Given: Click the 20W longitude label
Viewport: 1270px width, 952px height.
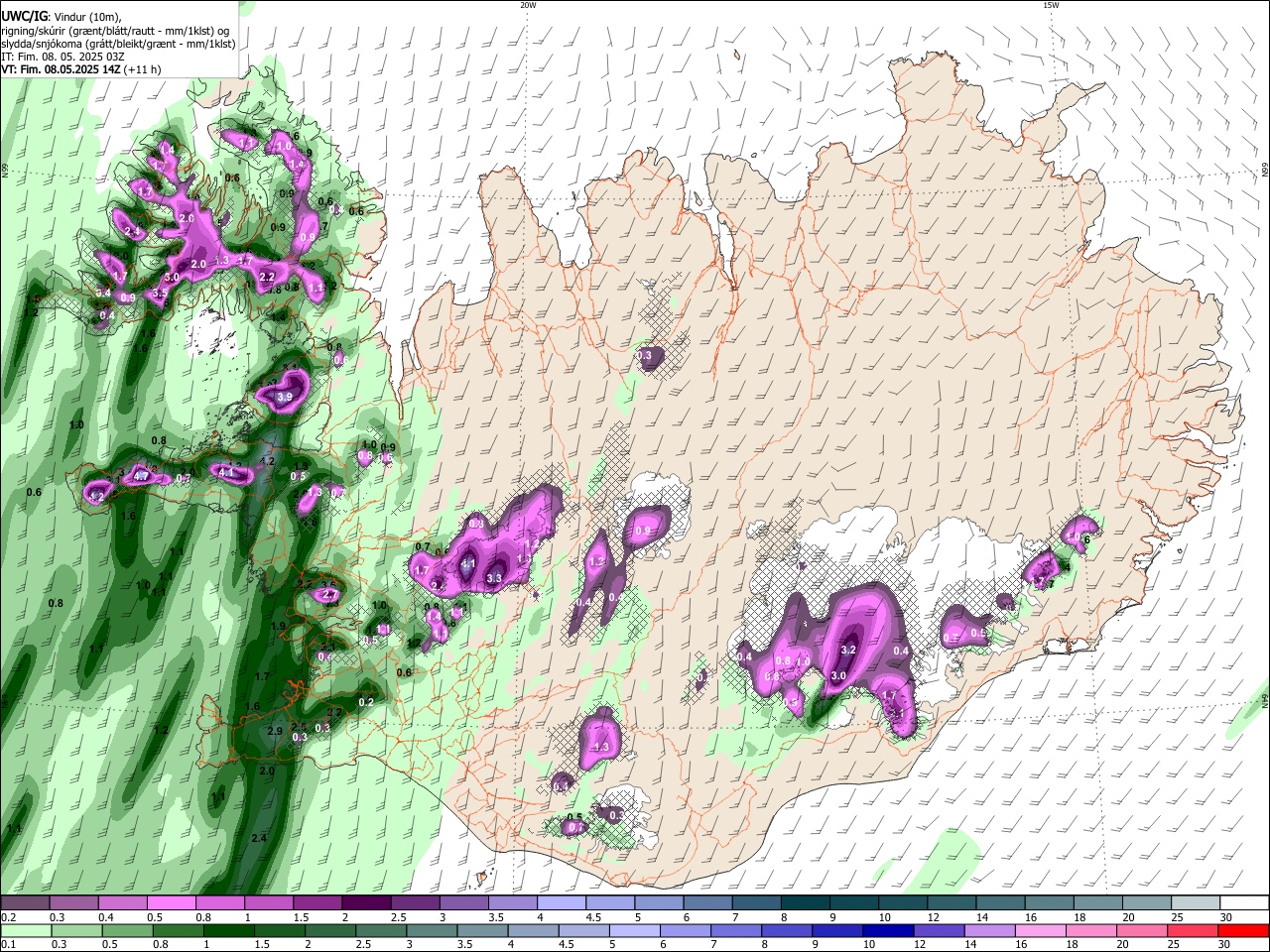Looking at the screenshot, I should point(528,5).
